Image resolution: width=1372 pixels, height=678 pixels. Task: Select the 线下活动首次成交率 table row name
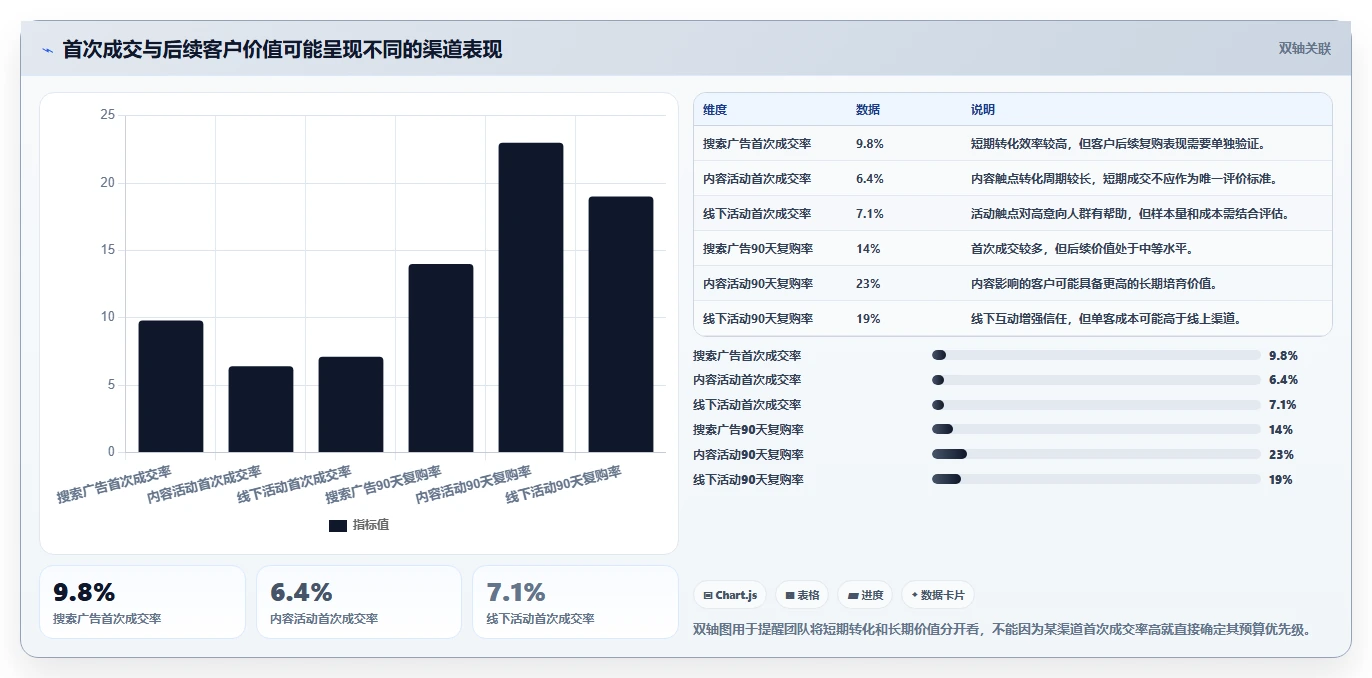757,214
